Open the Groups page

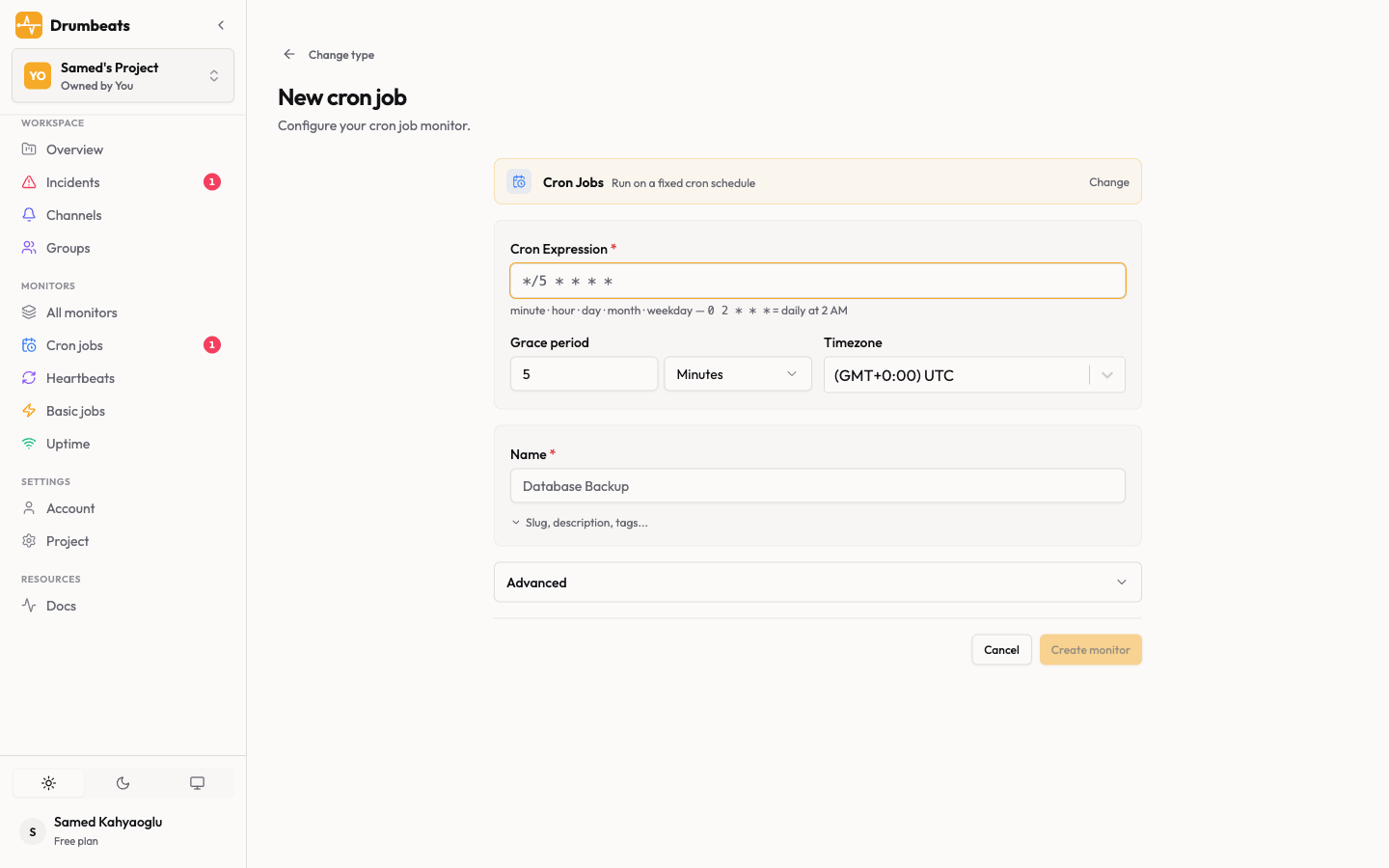click(x=123, y=248)
